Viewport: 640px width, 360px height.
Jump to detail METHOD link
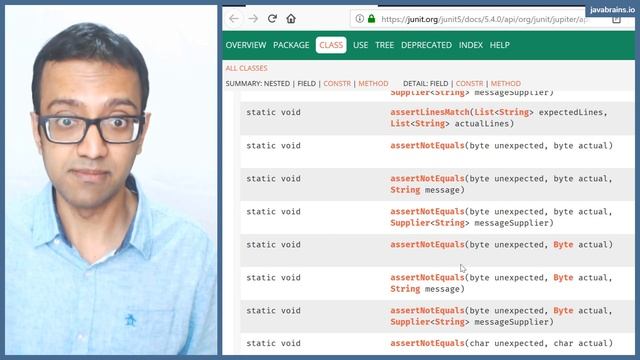[506, 83]
